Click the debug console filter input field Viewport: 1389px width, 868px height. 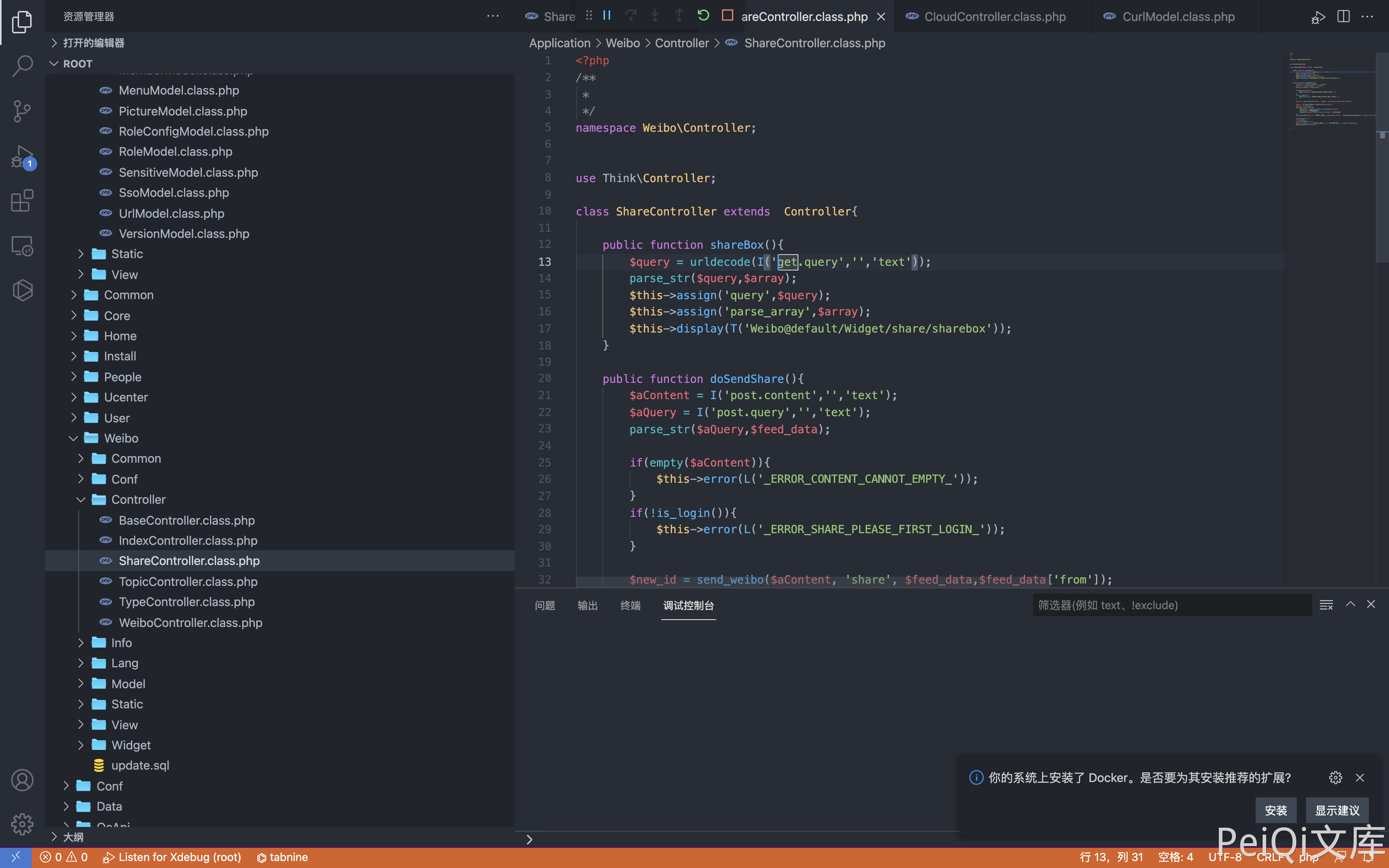pyautogui.click(x=1171, y=605)
